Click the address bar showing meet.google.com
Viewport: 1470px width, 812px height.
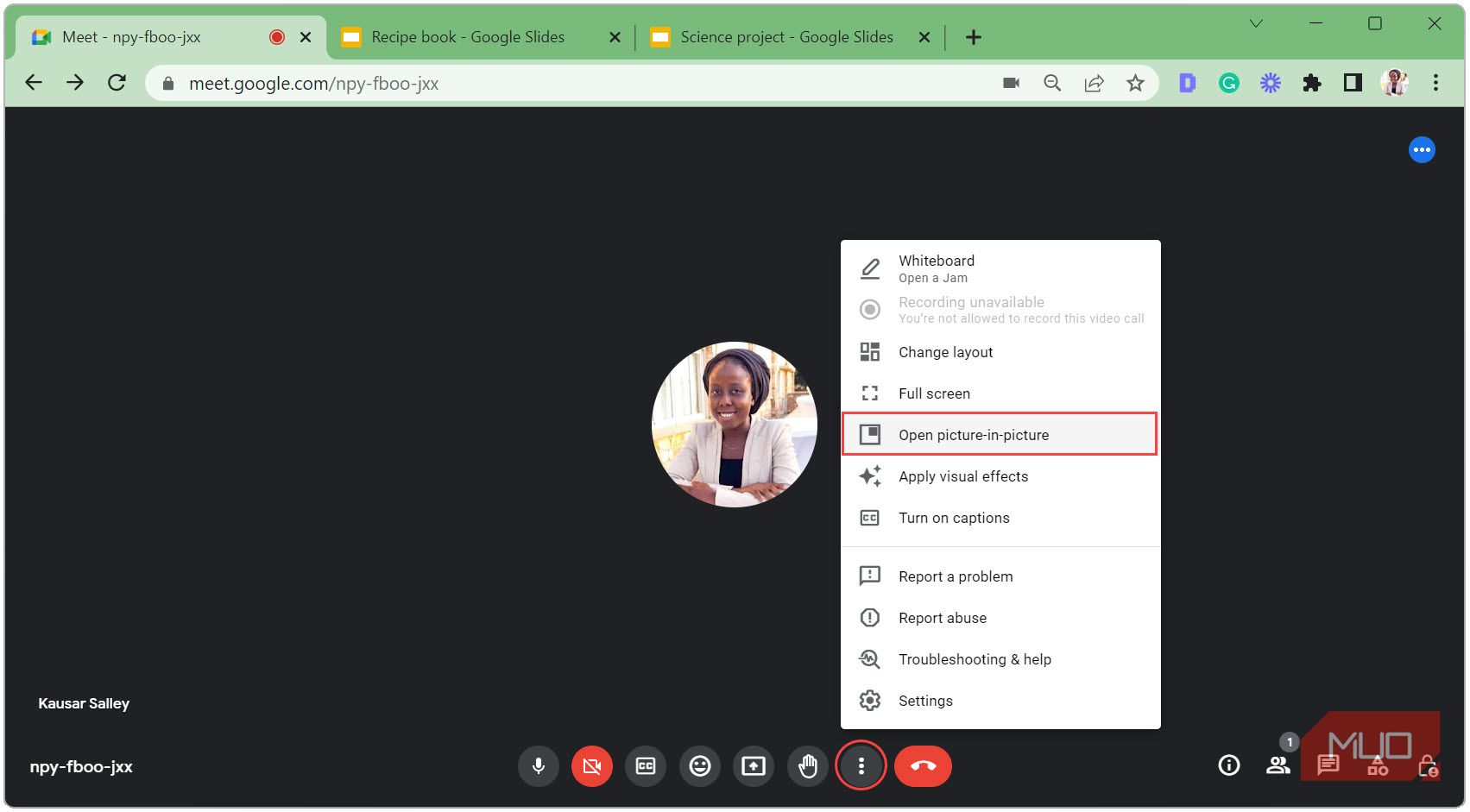point(316,83)
